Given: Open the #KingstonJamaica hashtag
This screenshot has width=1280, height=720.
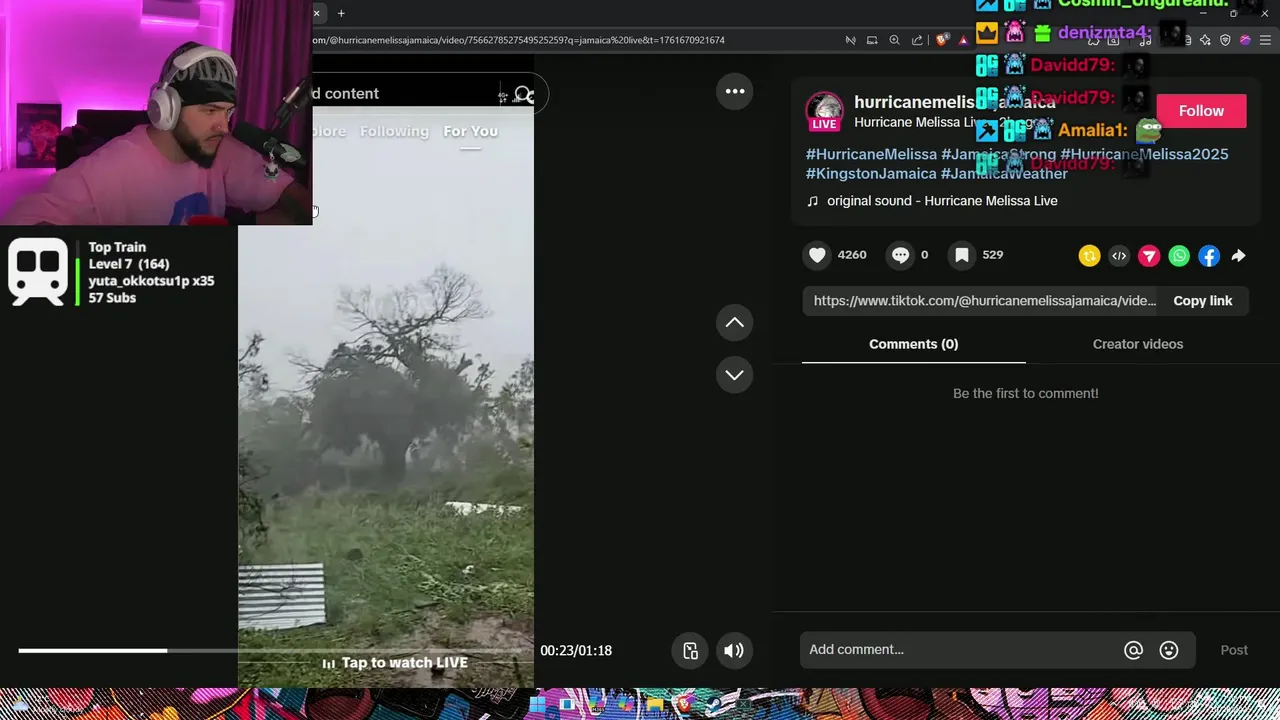Looking at the screenshot, I should pyautogui.click(x=871, y=173).
